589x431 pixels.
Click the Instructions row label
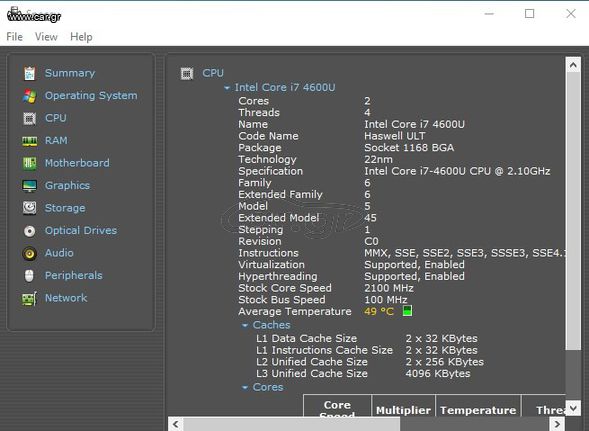pyautogui.click(x=268, y=253)
